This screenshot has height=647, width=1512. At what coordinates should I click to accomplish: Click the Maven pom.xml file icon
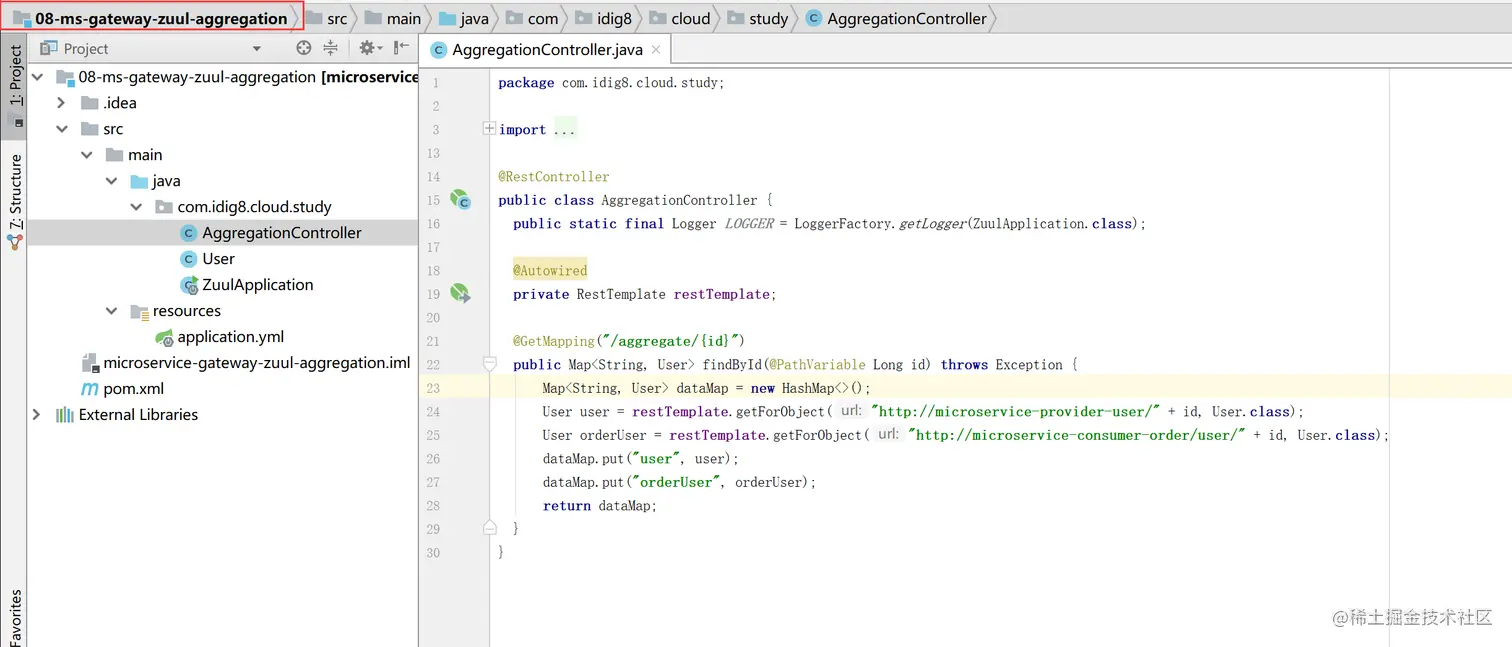[x=89, y=389]
